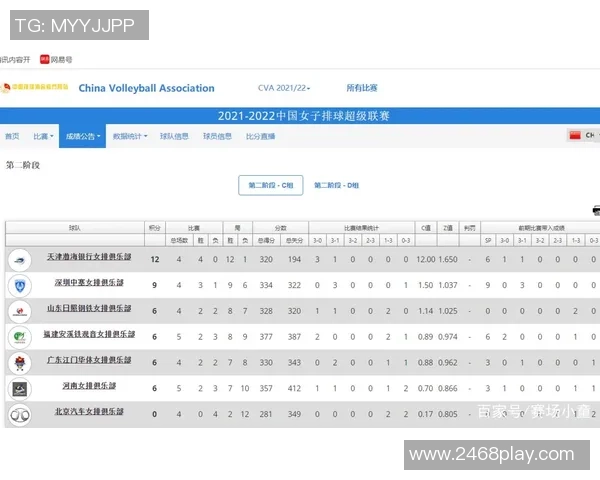Click the Fujian Anxi Tieguanyin team logo
Image resolution: width=600 pixels, height=480 pixels.
click(x=19, y=337)
